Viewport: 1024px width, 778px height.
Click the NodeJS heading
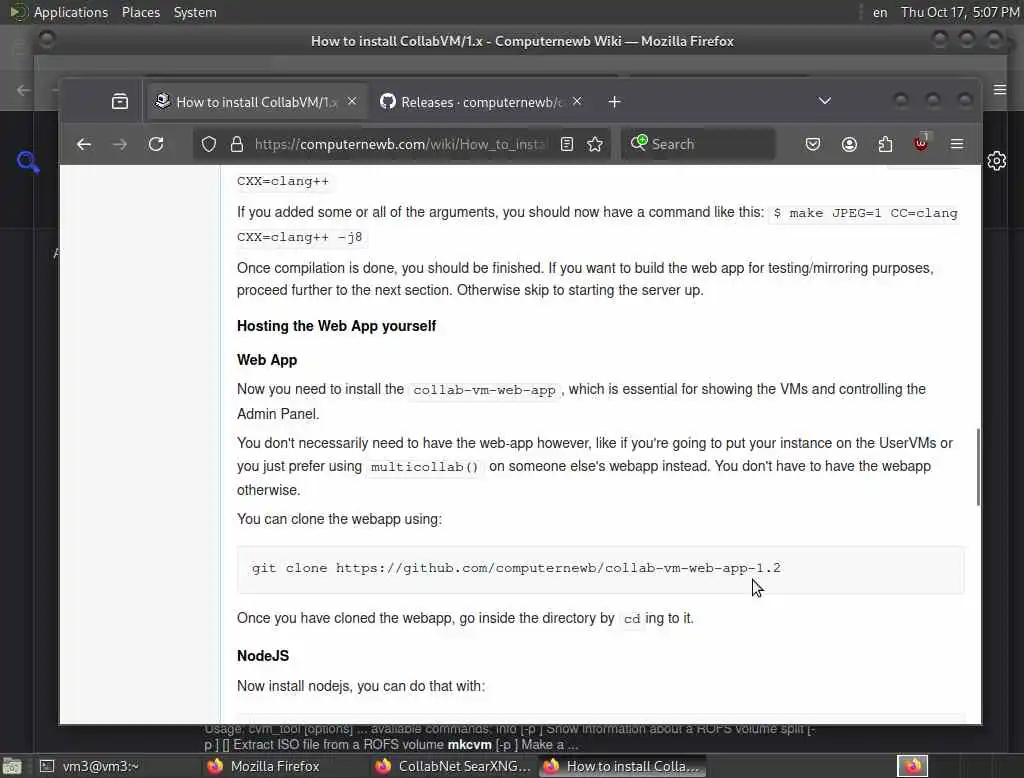tap(263, 656)
